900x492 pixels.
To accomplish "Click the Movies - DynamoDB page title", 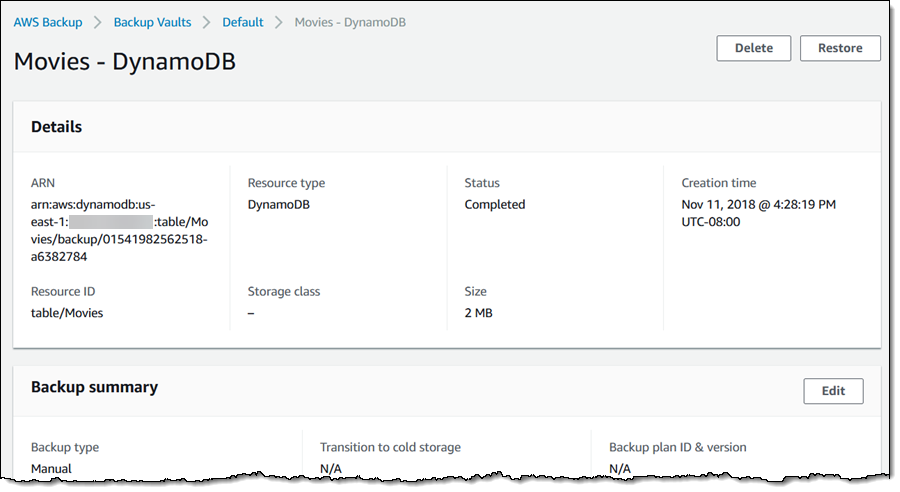I will 125,61.
